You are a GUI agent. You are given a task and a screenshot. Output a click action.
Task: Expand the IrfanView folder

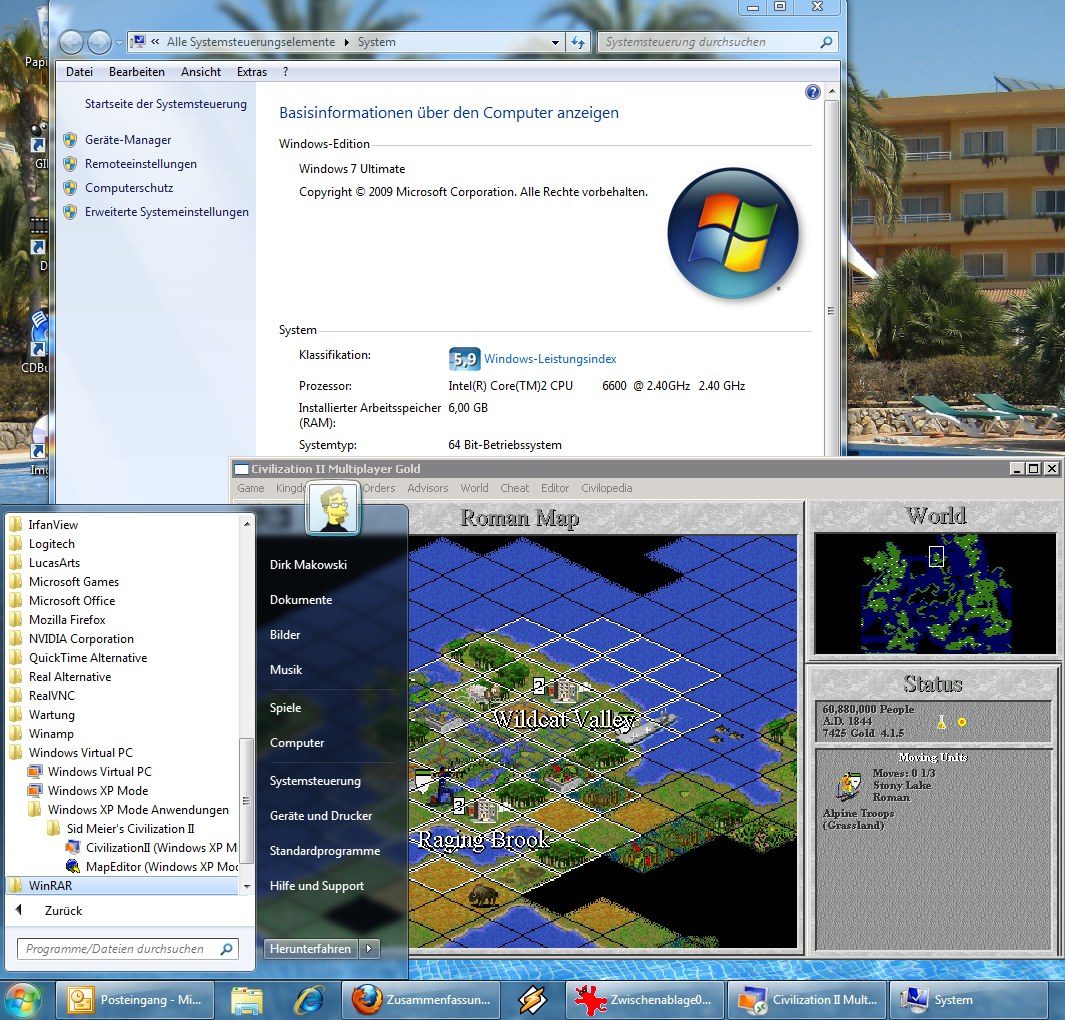[44, 524]
